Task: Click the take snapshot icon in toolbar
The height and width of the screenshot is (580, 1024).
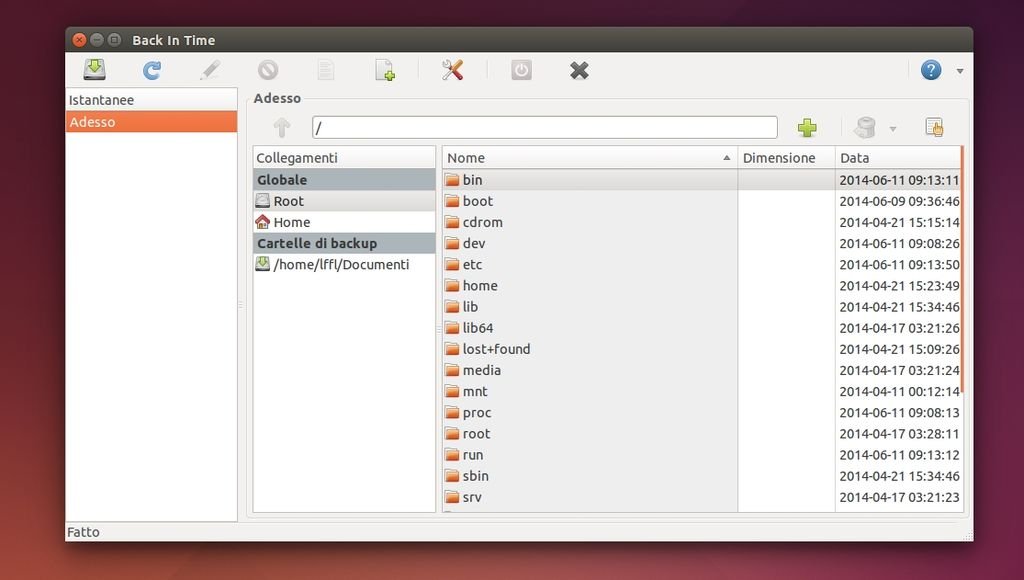Action: (x=94, y=70)
